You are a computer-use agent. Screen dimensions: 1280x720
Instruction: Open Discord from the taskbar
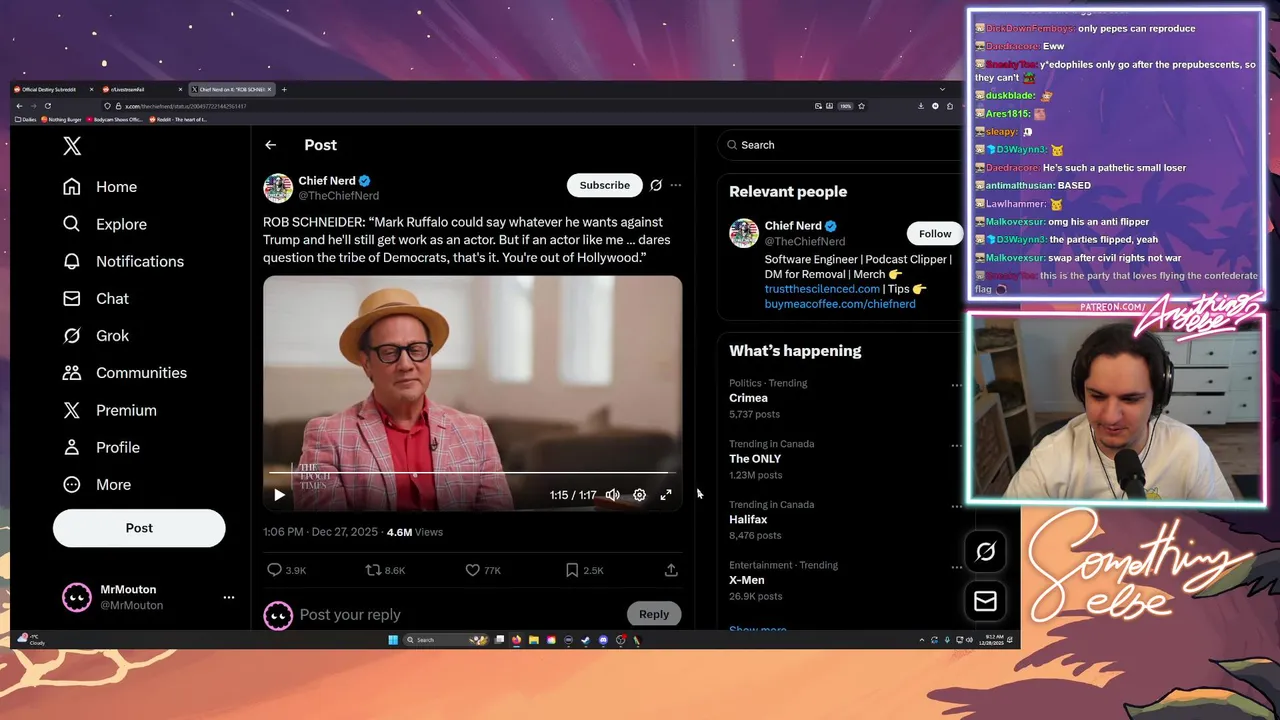pos(603,640)
